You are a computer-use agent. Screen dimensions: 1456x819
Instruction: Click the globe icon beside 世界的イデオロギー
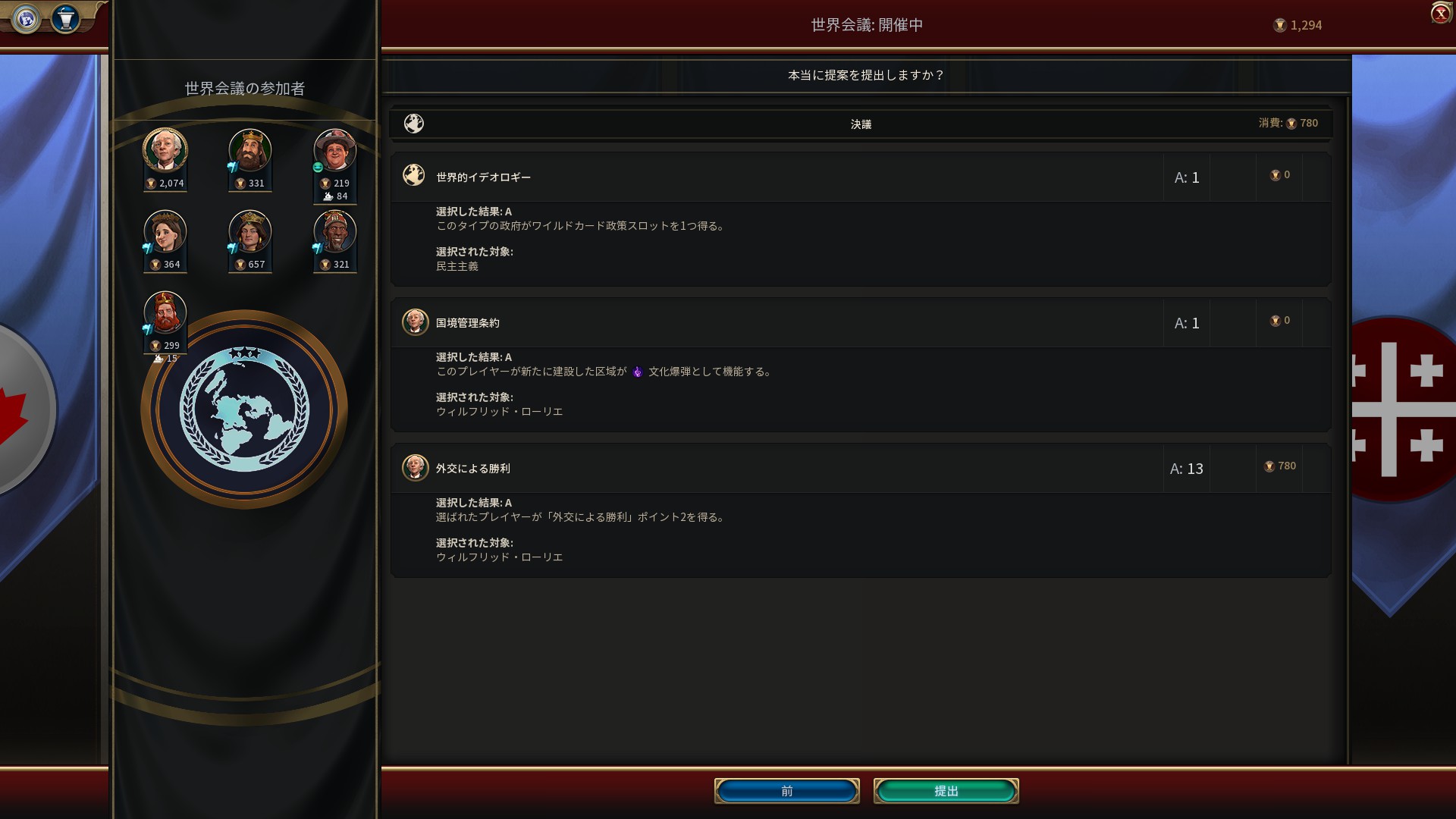414,176
